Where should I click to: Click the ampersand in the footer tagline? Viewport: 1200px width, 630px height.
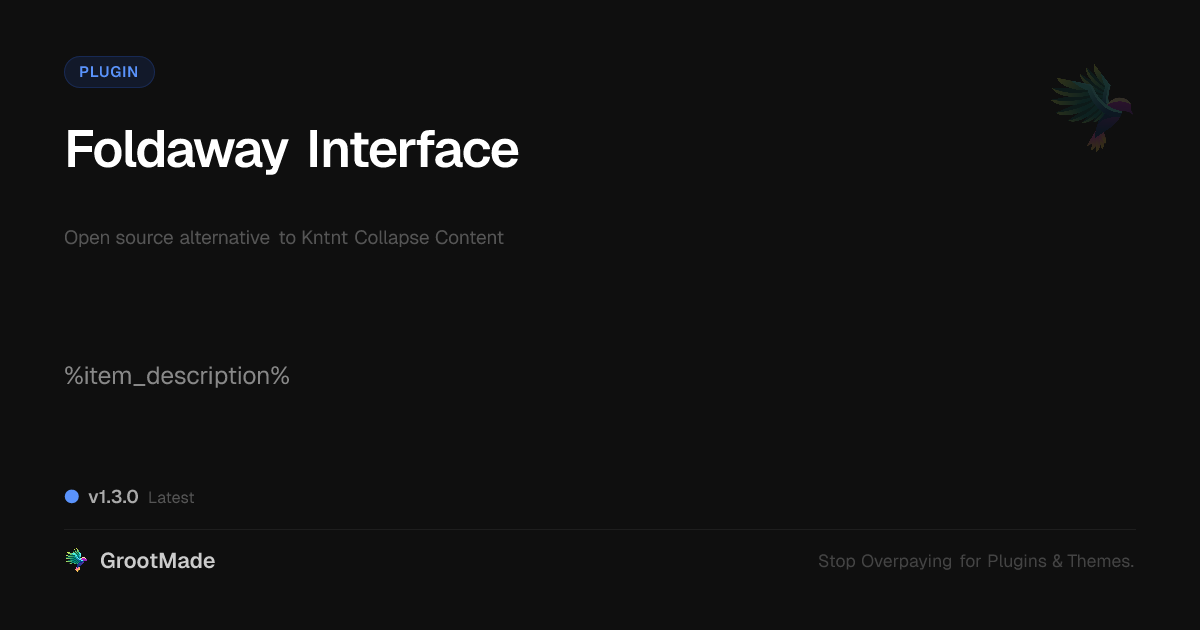point(1057,562)
